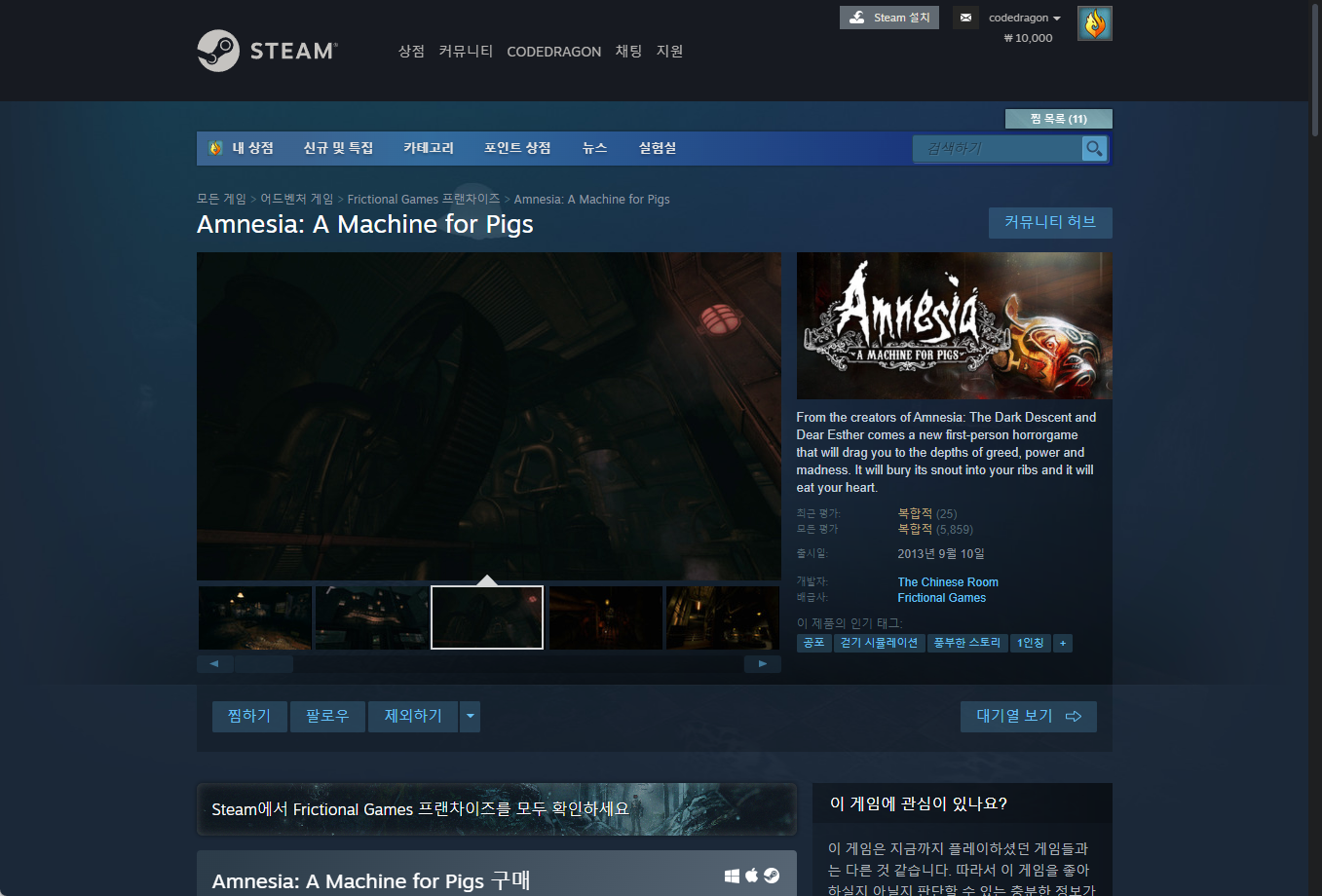Select the highlighted third screenshot thumbnail

pyautogui.click(x=487, y=617)
